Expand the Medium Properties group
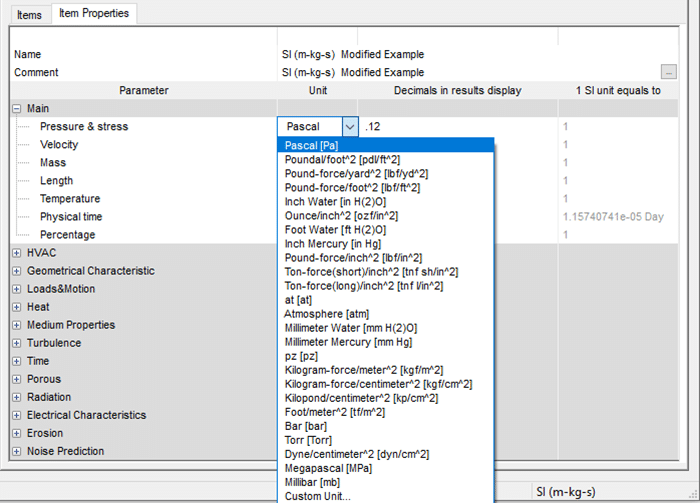 point(17,325)
